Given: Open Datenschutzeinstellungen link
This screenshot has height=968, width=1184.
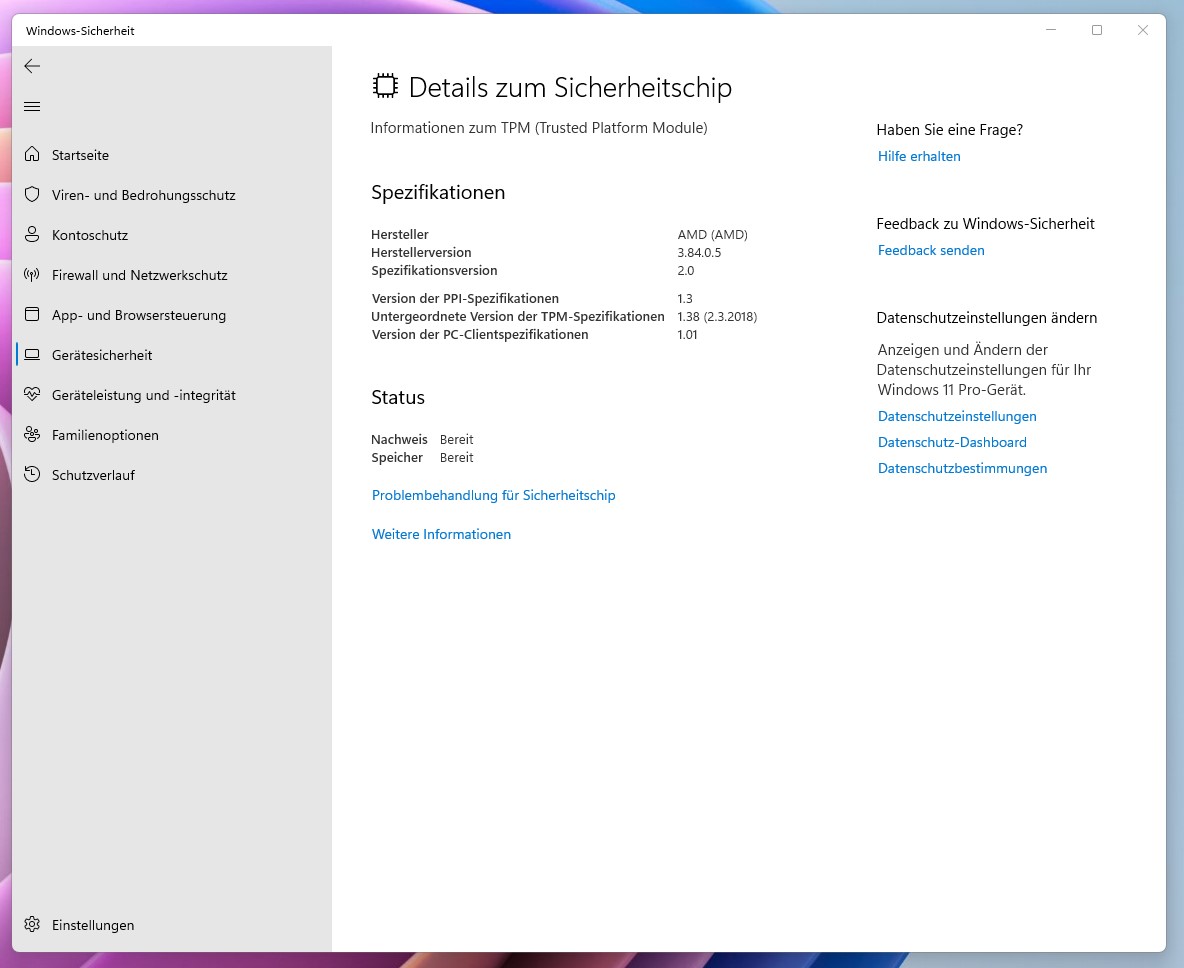Looking at the screenshot, I should 957,416.
